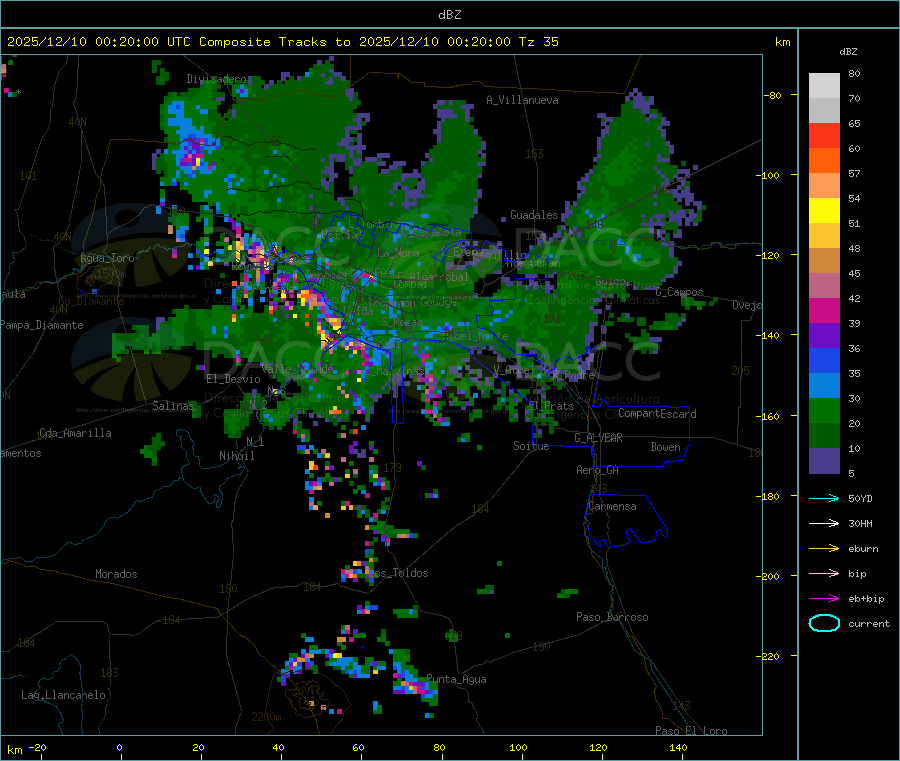Select the light blue 30–35 dBZ swatch
This screenshot has height=761, width=900.
click(x=824, y=386)
